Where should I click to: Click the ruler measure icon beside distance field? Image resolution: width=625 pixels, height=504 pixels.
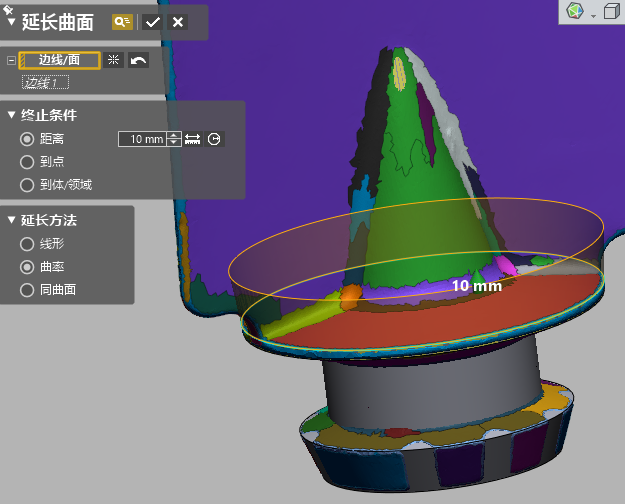point(193,139)
